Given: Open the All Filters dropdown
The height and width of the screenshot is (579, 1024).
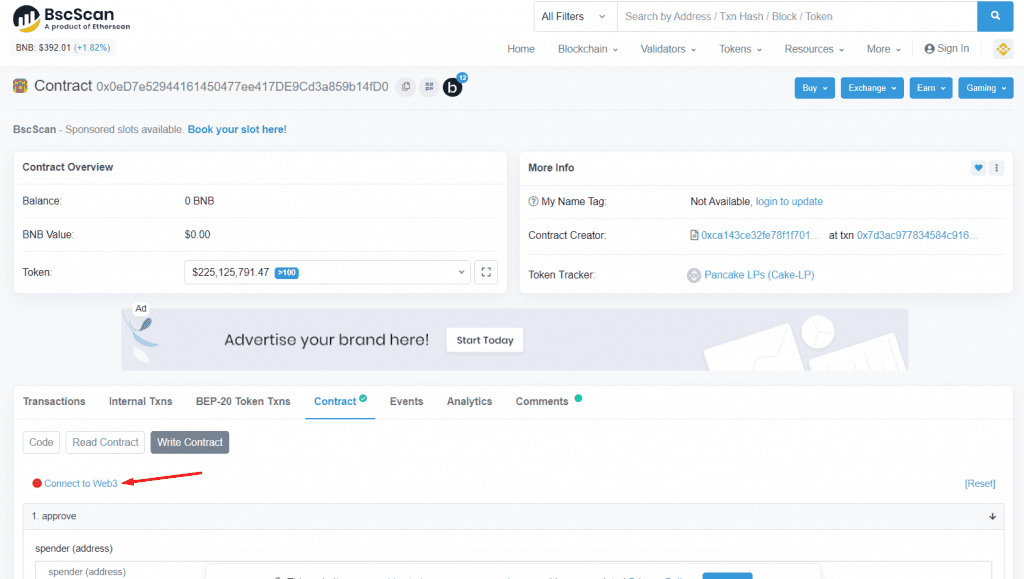Looking at the screenshot, I should pyautogui.click(x=573, y=16).
